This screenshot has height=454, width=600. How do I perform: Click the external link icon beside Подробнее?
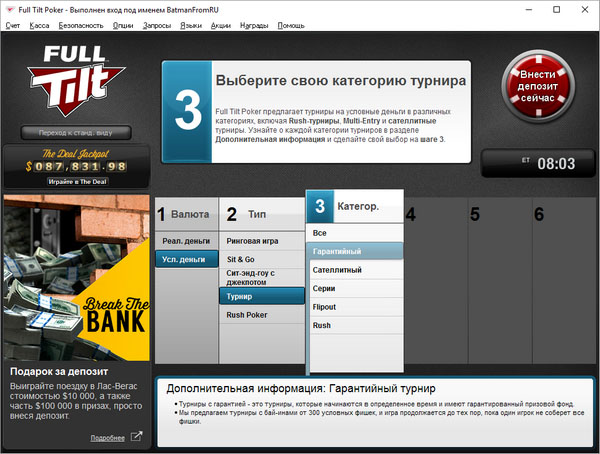click(136, 436)
